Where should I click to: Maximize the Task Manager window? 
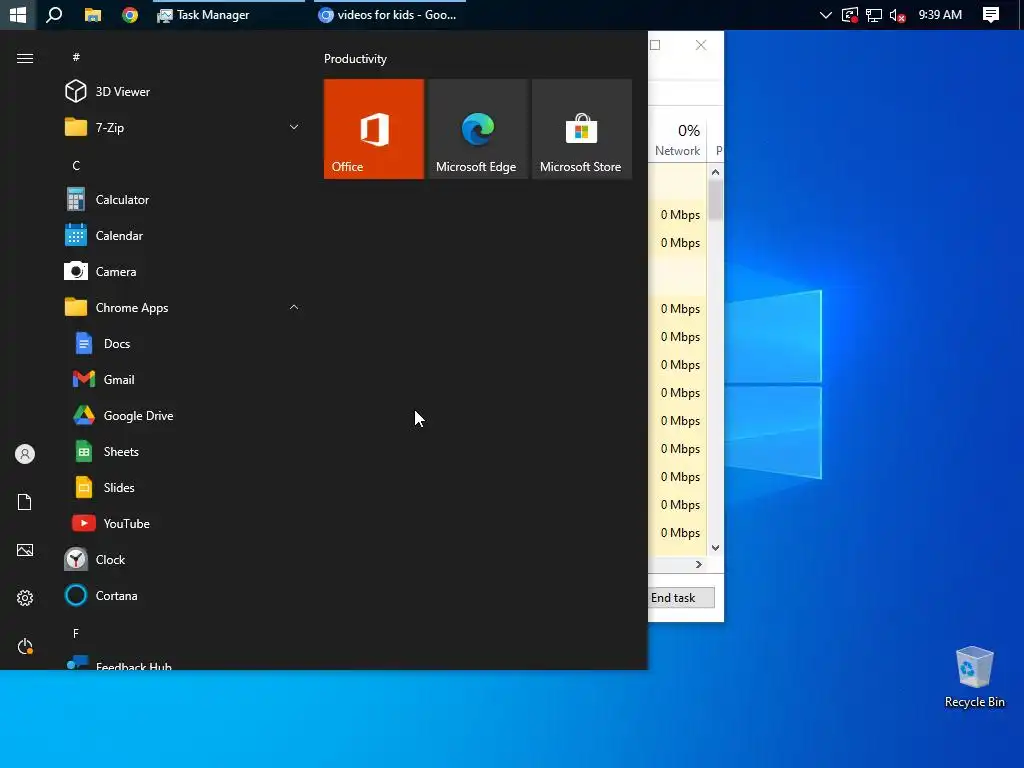[655, 45]
